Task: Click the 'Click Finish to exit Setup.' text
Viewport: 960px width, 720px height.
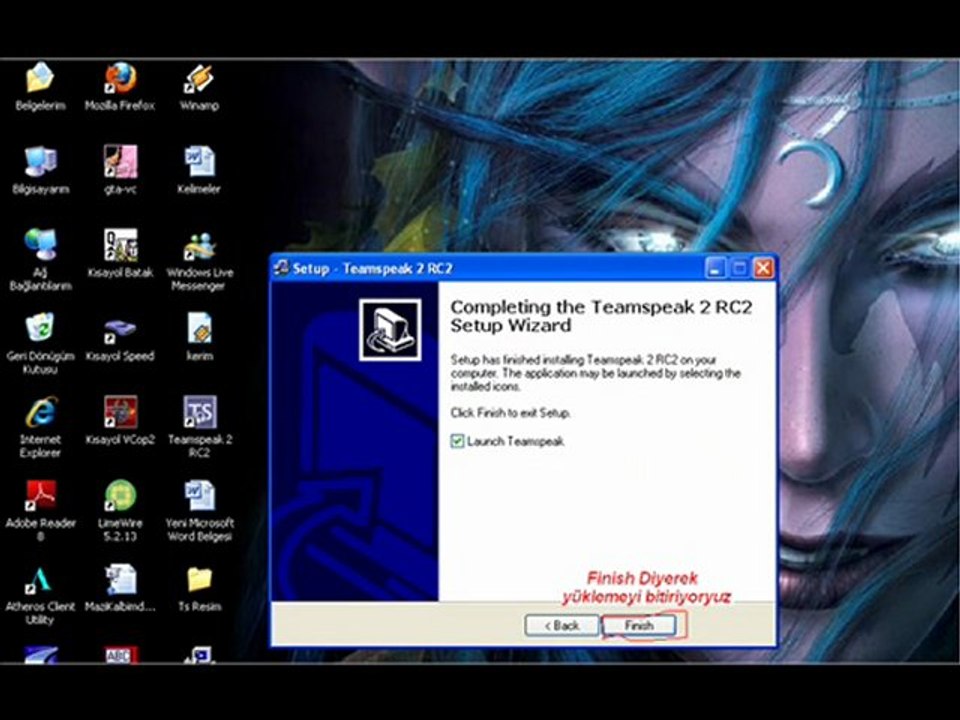Action: [x=511, y=413]
